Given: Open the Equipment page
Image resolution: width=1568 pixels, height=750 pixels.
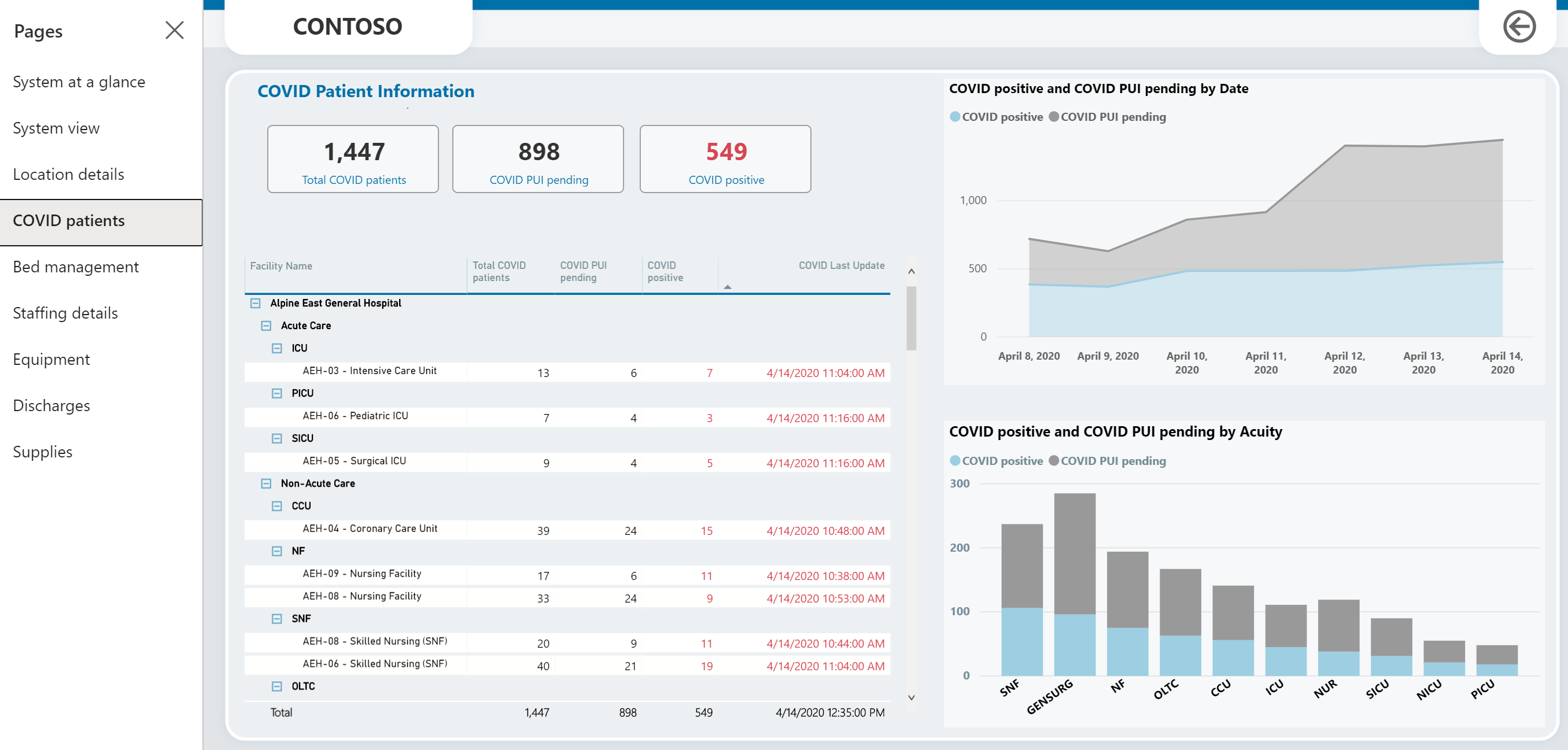Looking at the screenshot, I should (x=53, y=359).
